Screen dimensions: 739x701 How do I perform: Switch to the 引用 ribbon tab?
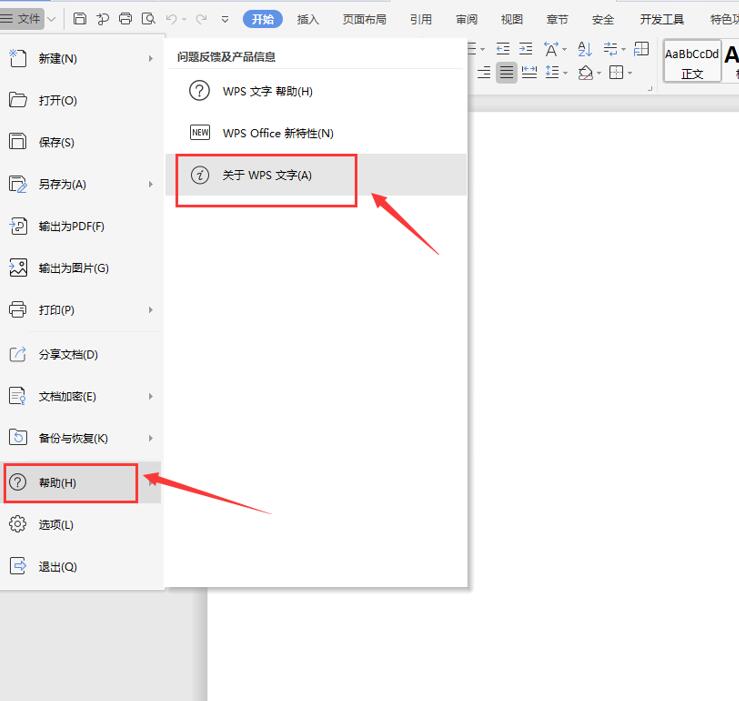point(420,19)
